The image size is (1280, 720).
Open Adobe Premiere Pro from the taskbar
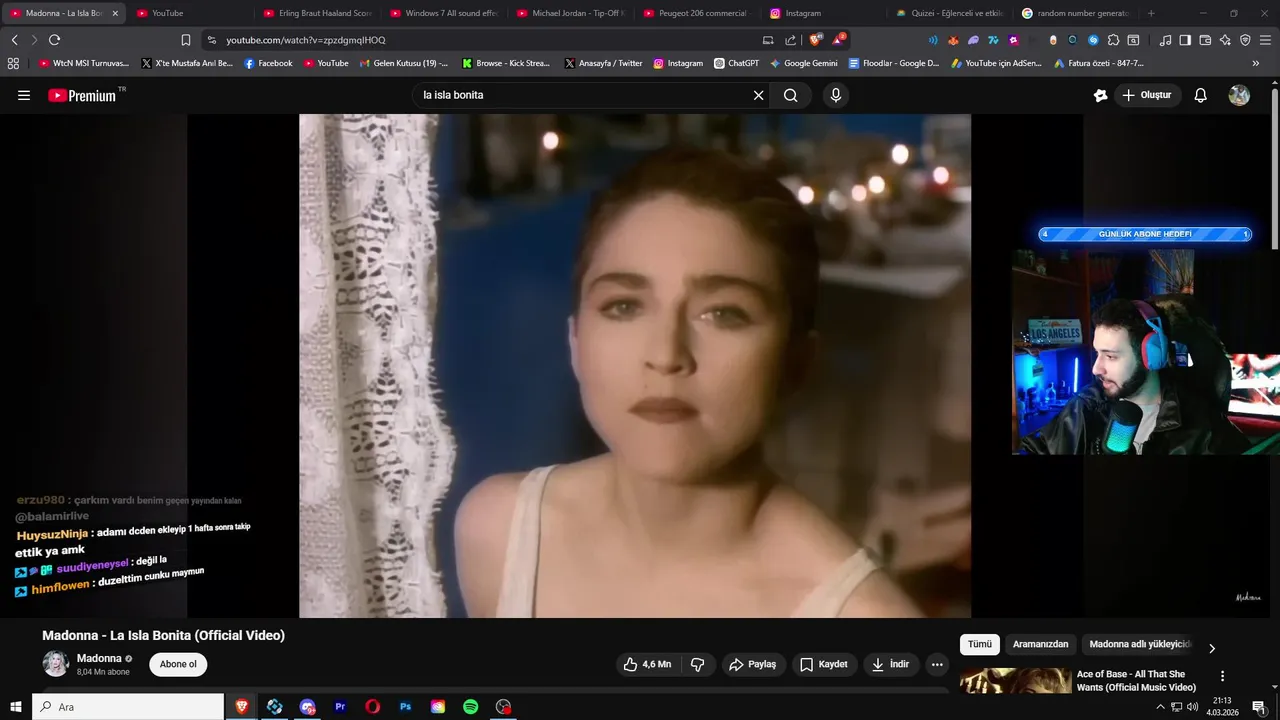(x=340, y=707)
